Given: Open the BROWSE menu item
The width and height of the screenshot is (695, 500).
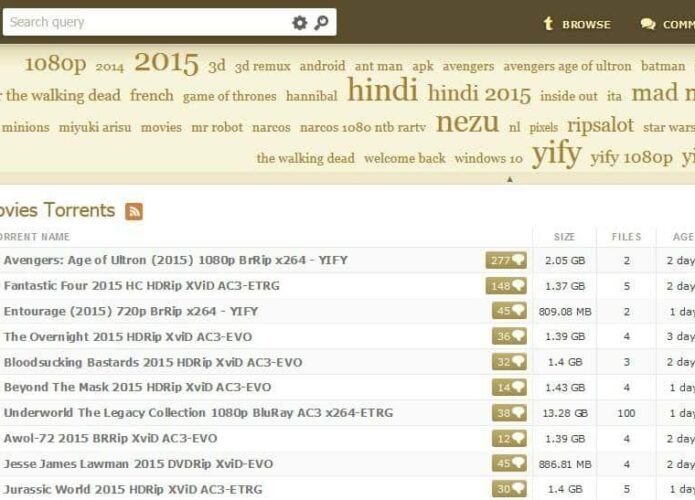Looking at the screenshot, I should (586, 24).
